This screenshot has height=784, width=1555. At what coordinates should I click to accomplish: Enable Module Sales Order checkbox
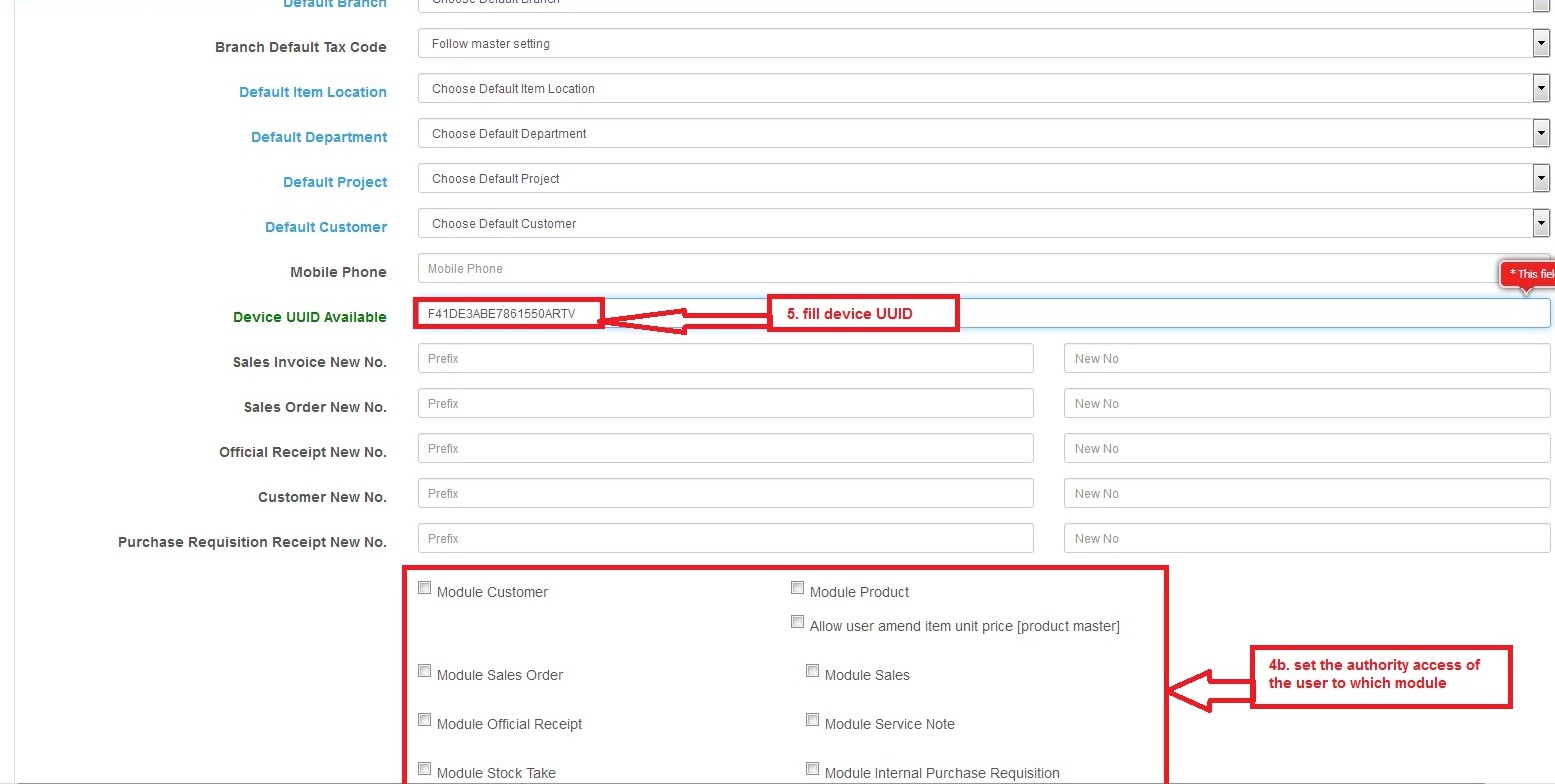point(425,671)
